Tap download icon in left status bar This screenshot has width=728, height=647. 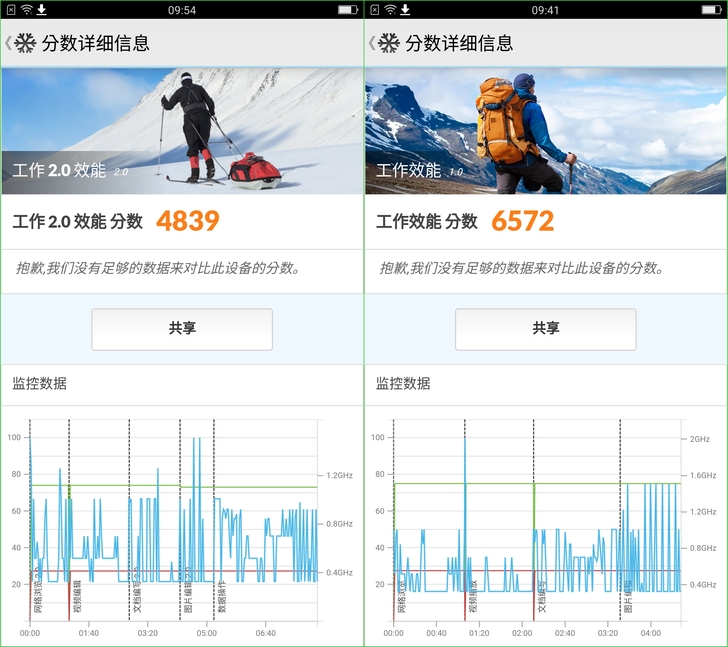[41, 9]
